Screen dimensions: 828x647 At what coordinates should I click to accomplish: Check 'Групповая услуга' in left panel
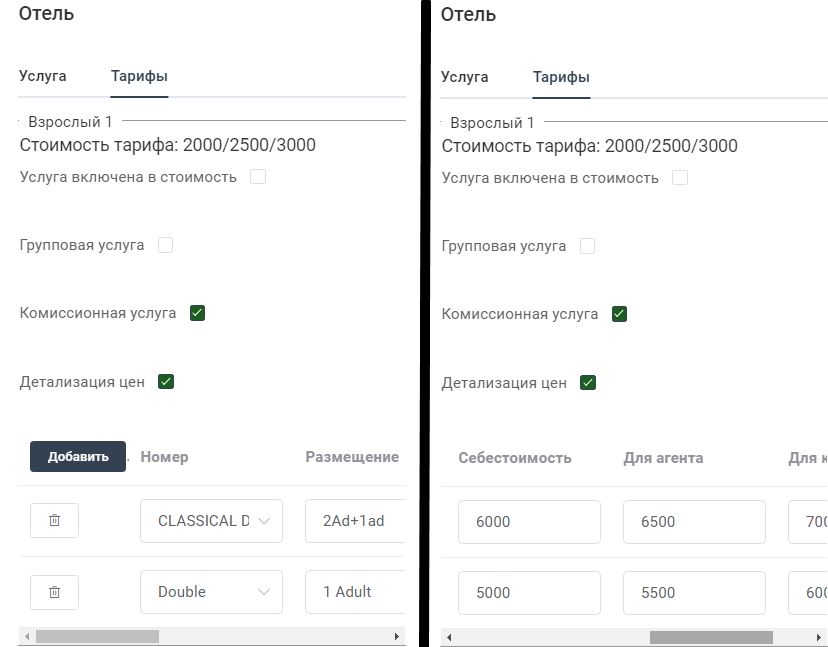pos(165,245)
